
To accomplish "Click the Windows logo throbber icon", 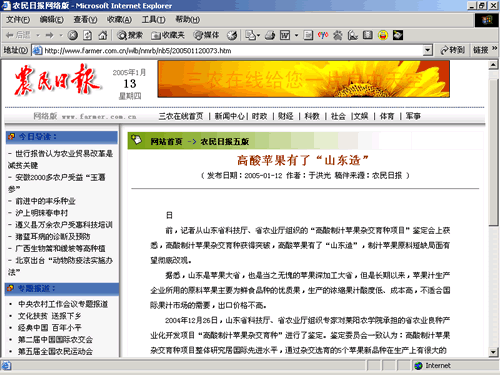I will pos(487,20).
